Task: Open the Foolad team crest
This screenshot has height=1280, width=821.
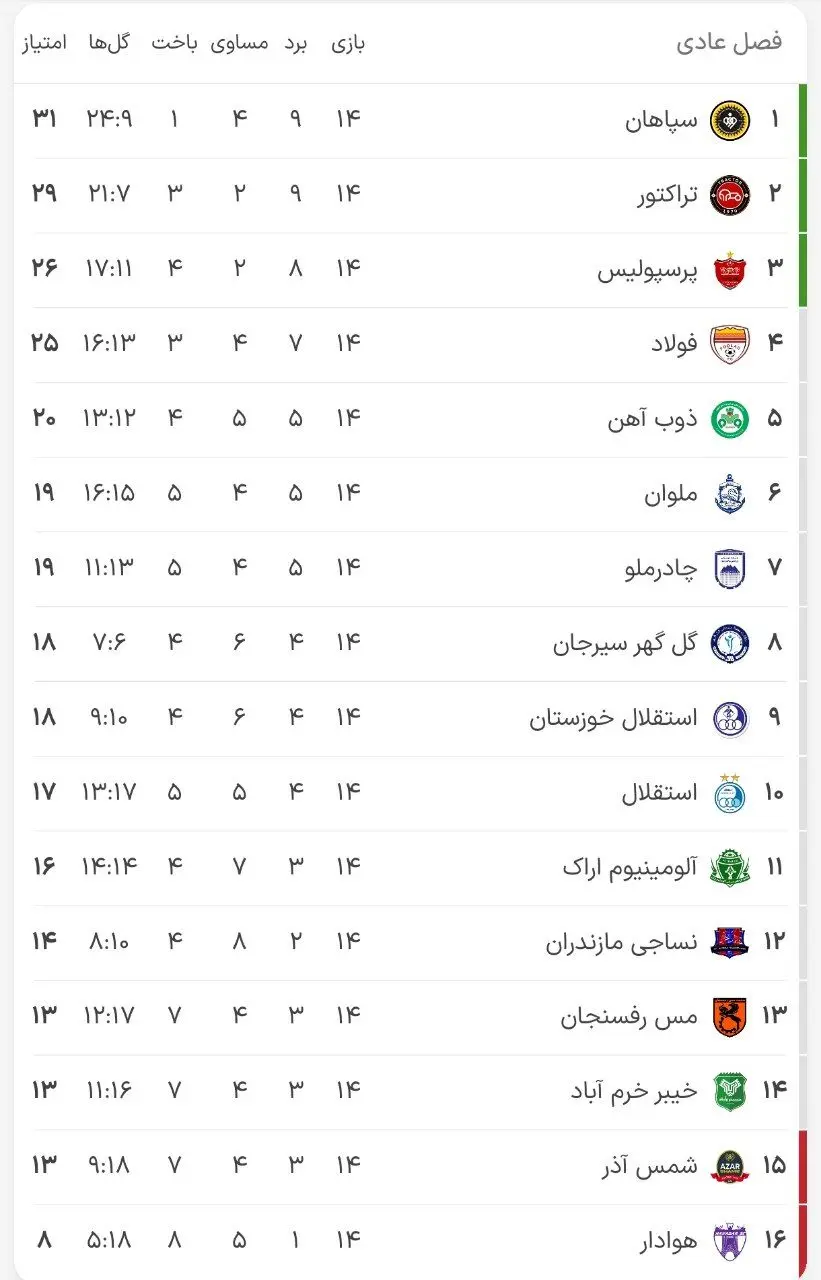Action: pos(729,344)
